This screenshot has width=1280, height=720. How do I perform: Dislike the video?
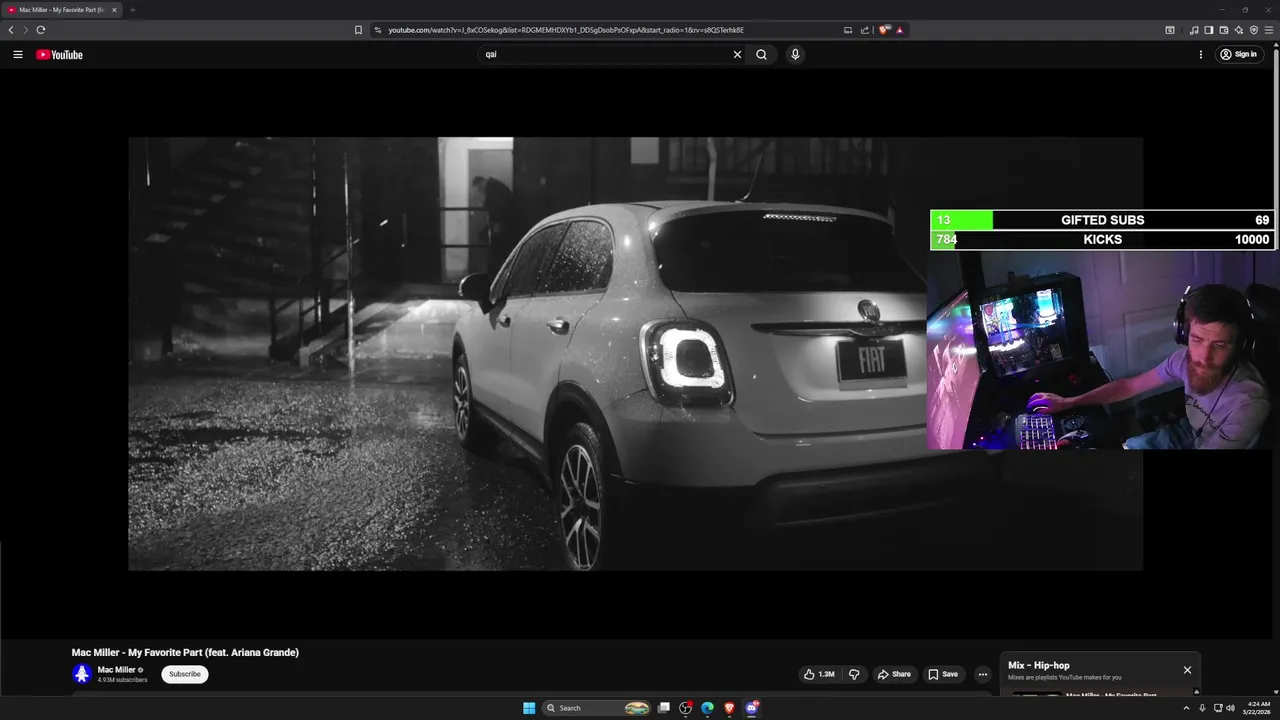(x=854, y=674)
